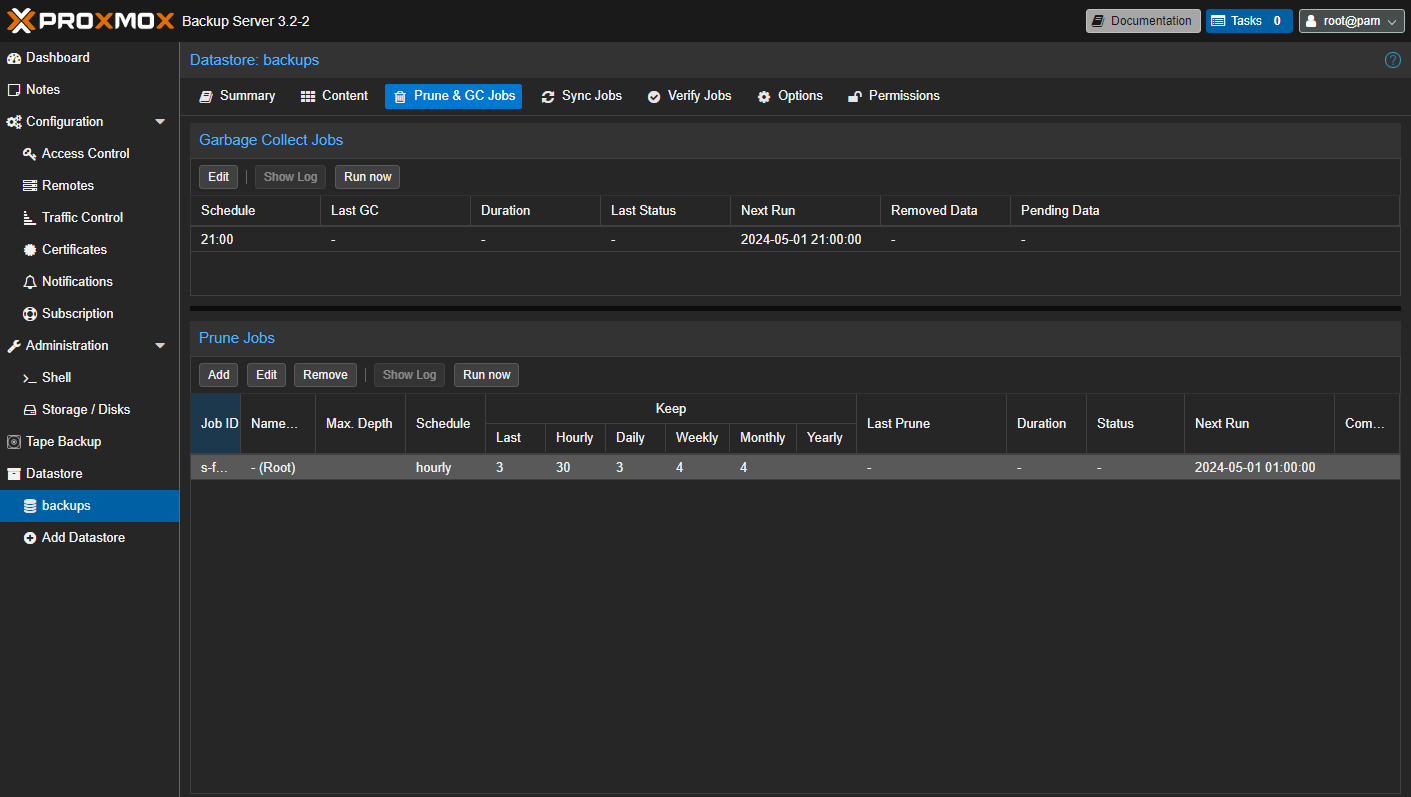Run garbage collection now
This screenshot has width=1411, height=797.
click(x=367, y=177)
